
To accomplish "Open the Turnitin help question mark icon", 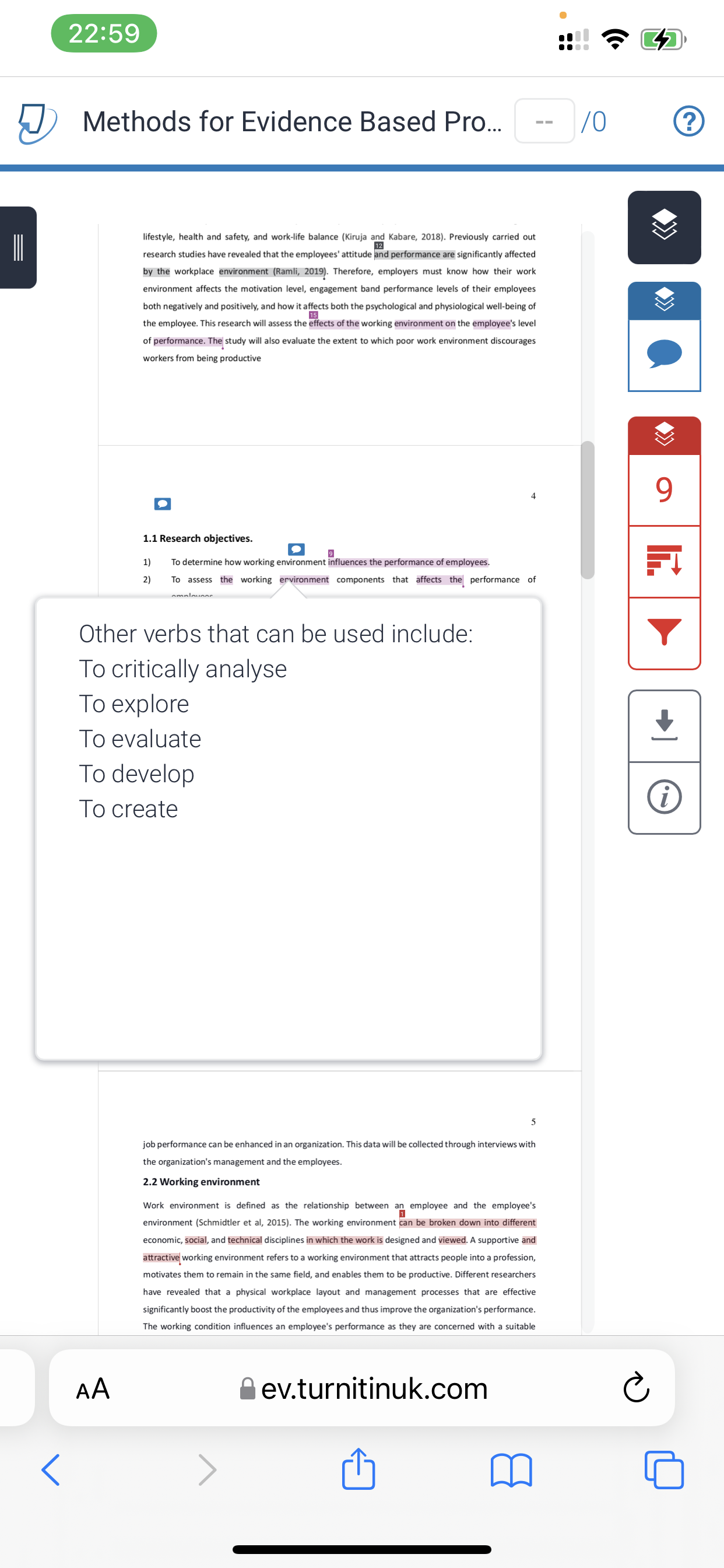I will (x=688, y=121).
